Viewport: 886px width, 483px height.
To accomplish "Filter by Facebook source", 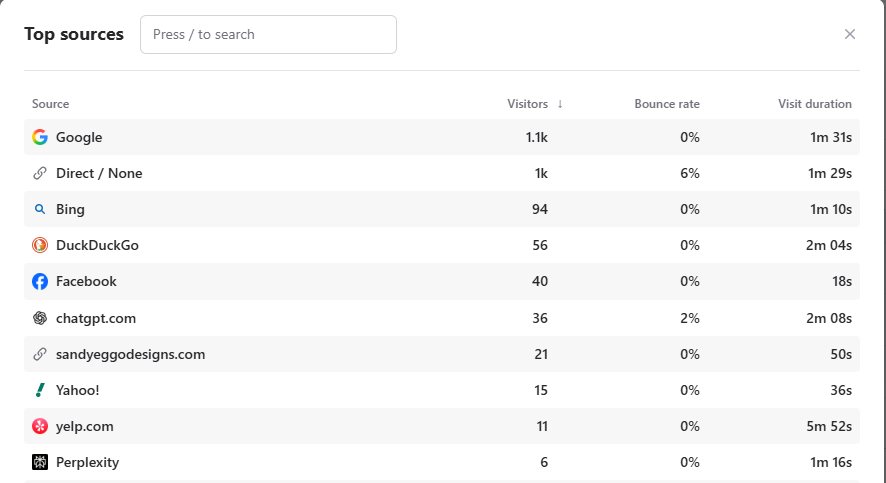I will pyautogui.click(x=86, y=281).
